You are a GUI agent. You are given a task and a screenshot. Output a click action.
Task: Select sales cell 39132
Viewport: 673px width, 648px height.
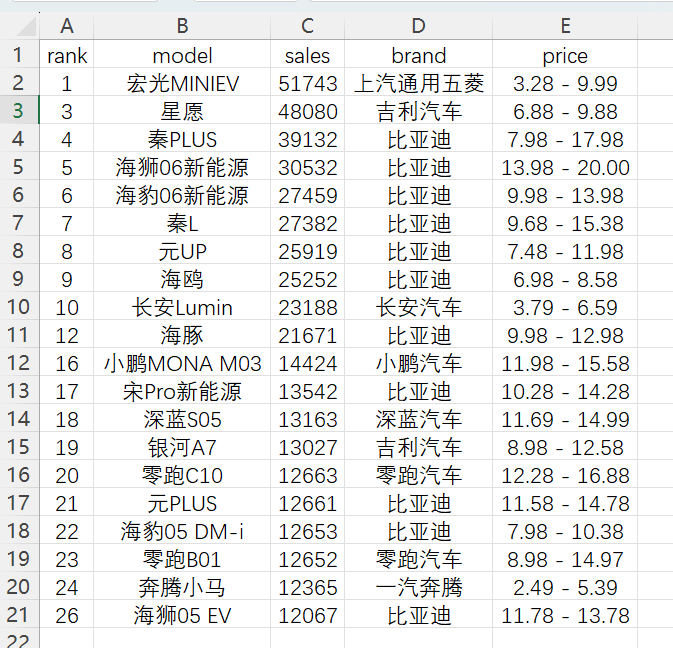(307, 138)
